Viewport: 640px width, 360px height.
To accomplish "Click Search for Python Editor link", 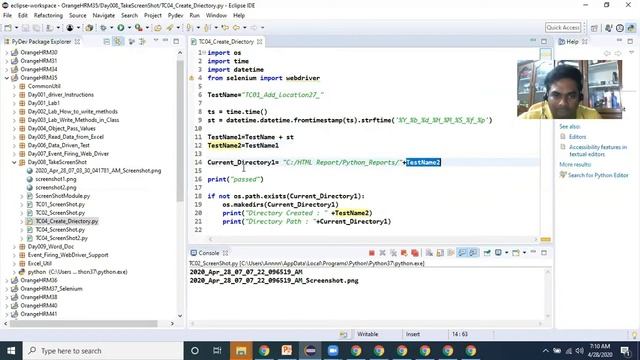I will pos(598,175).
